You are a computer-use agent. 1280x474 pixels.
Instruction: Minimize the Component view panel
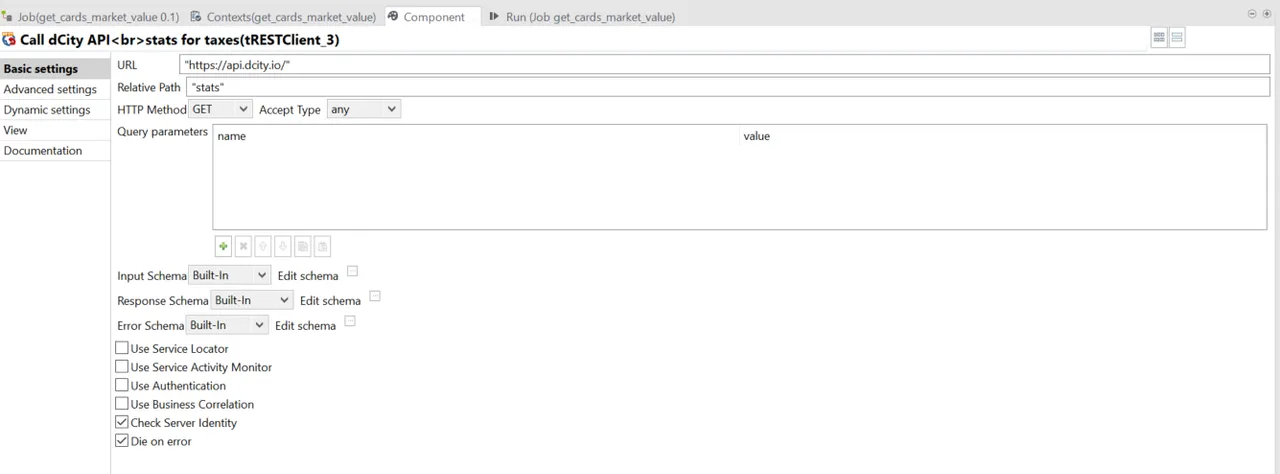[1252, 13]
